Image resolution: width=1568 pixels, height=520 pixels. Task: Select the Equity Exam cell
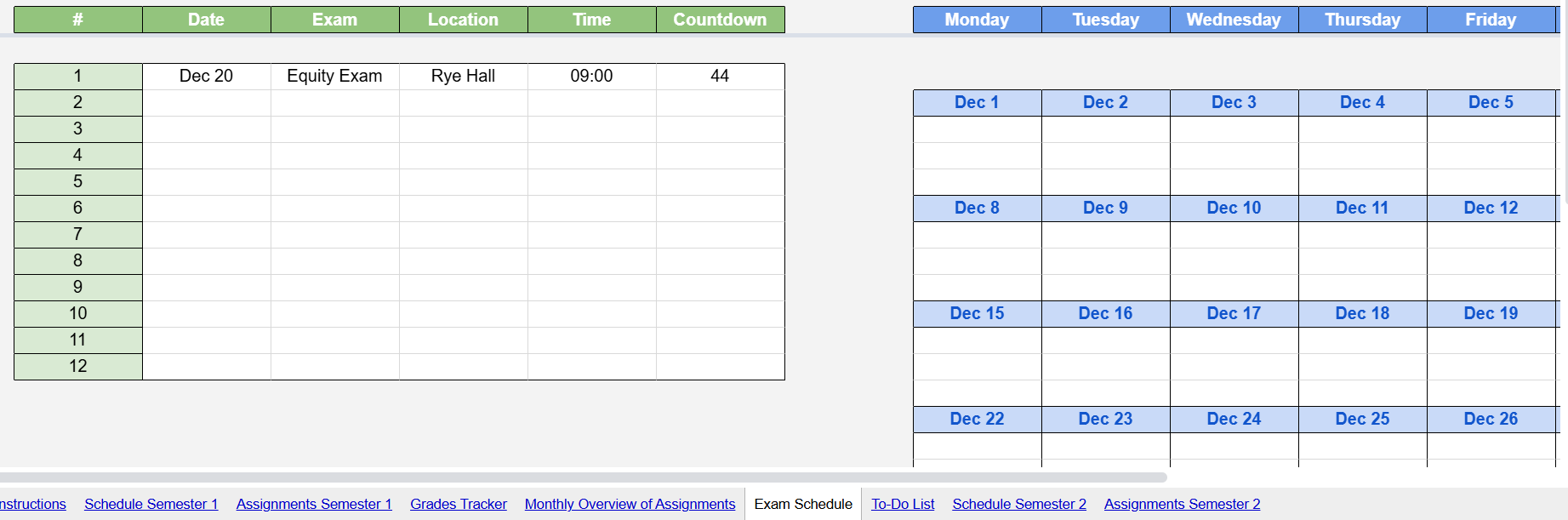click(x=334, y=76)
